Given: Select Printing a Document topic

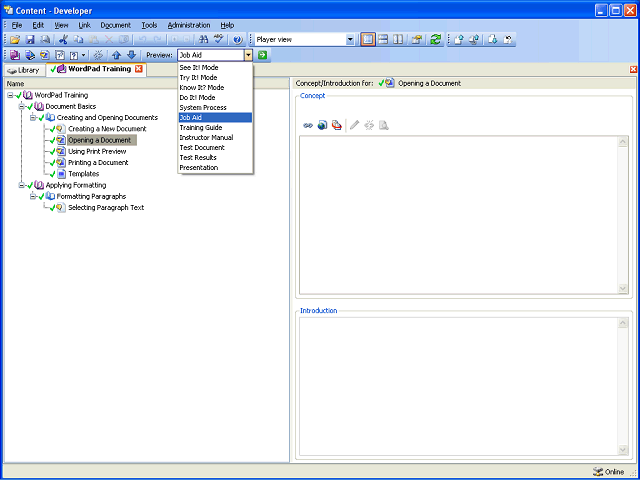Looking at the screenshot, I should (x=98, y=162).
